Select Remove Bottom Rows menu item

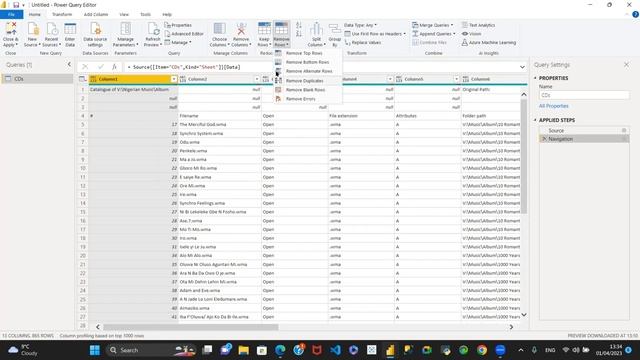click(307, 62)
